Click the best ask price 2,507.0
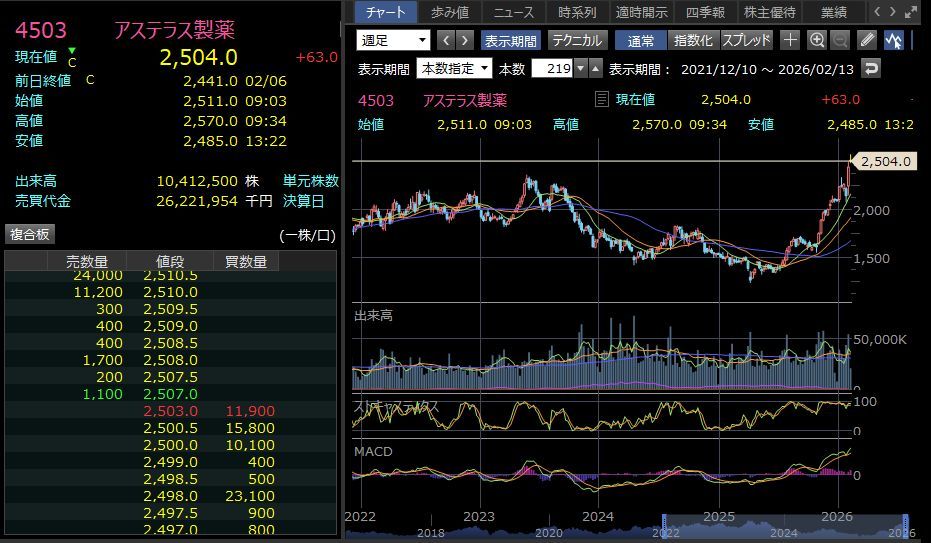931x543 pixels. tap(170, 394)
